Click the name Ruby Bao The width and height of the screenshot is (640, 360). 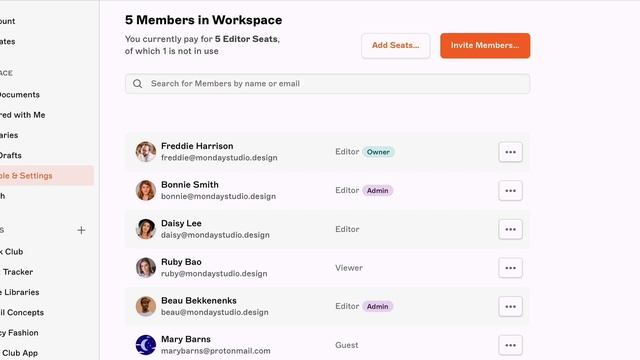[x=181, y=262]
